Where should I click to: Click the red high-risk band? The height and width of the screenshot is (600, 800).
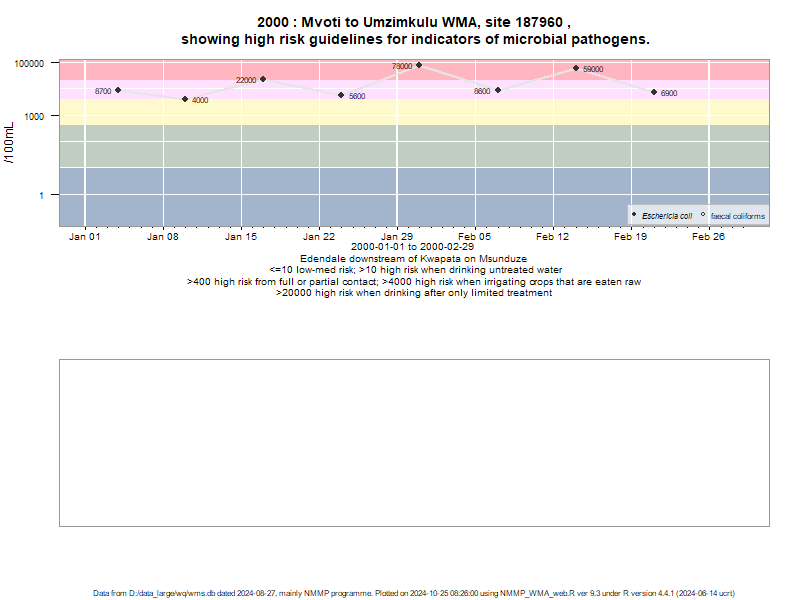click(414, 70)
